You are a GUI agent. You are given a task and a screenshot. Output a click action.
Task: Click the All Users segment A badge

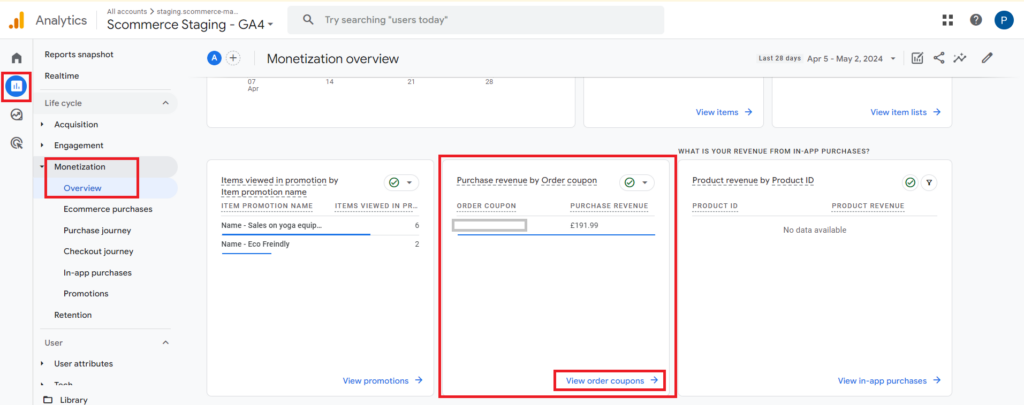[x=214, y=58]
